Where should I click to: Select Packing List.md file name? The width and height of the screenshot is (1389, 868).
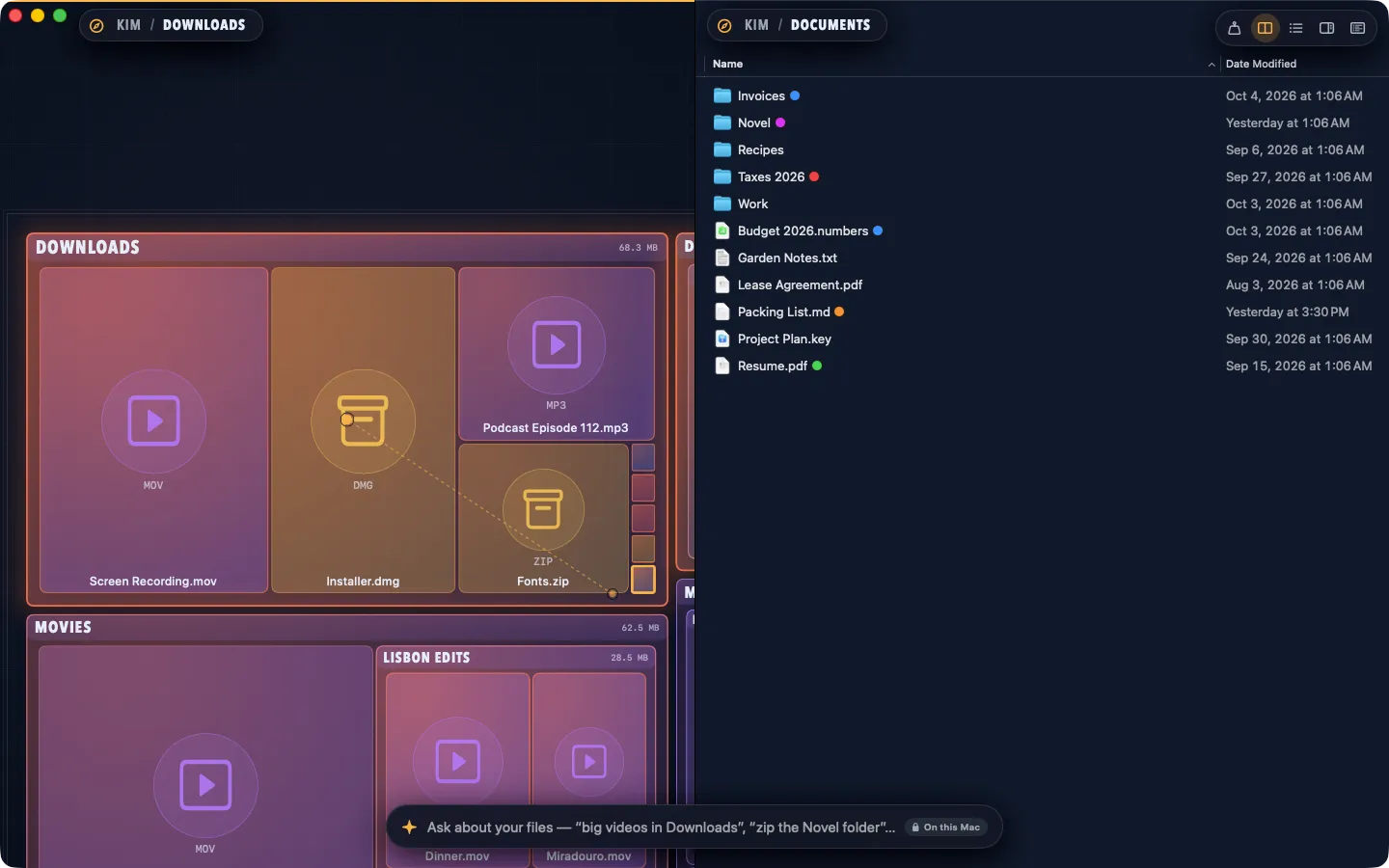coord(783,312)
